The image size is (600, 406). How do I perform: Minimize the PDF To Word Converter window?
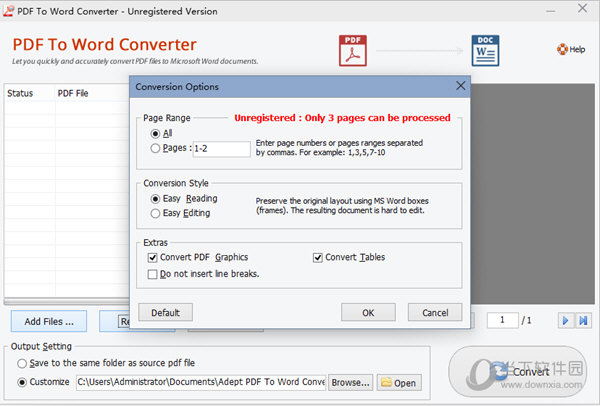point(550,11)
